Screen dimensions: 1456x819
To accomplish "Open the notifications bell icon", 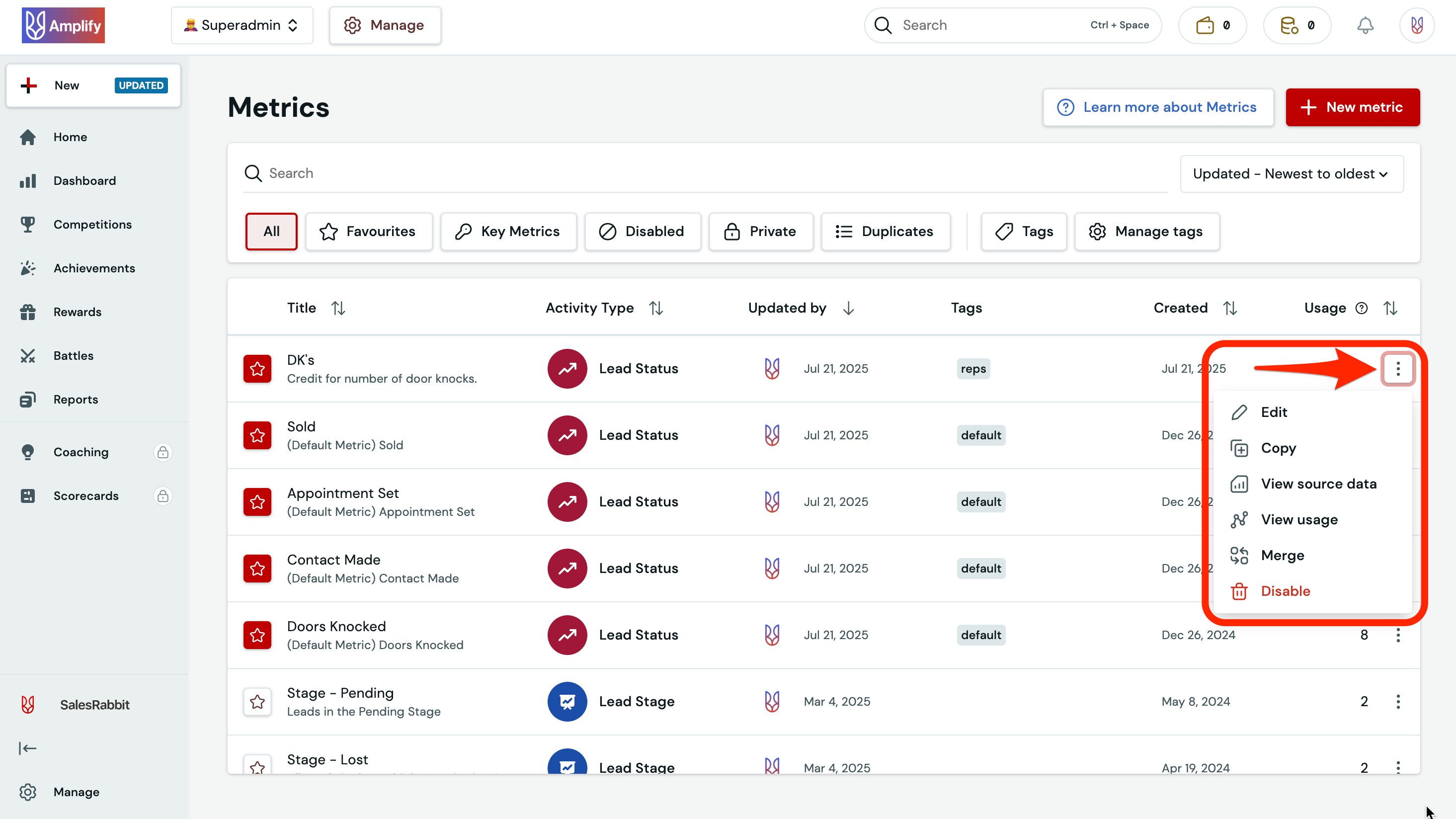I will click(1365, 25).
